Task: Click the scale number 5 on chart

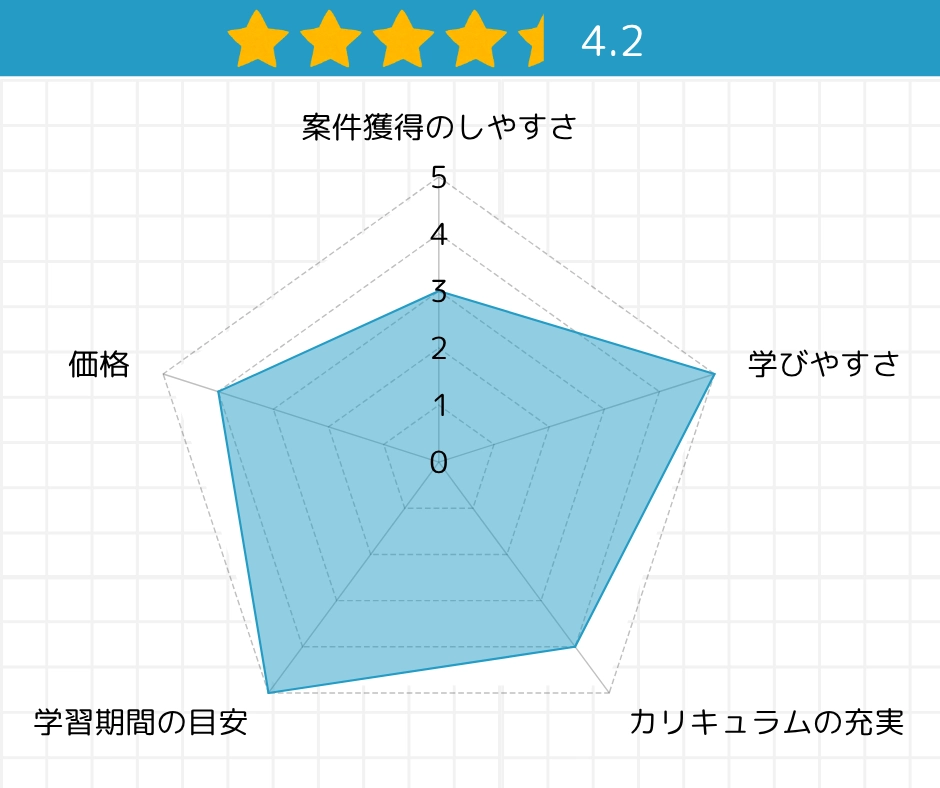Action: [x=439, y=178]
